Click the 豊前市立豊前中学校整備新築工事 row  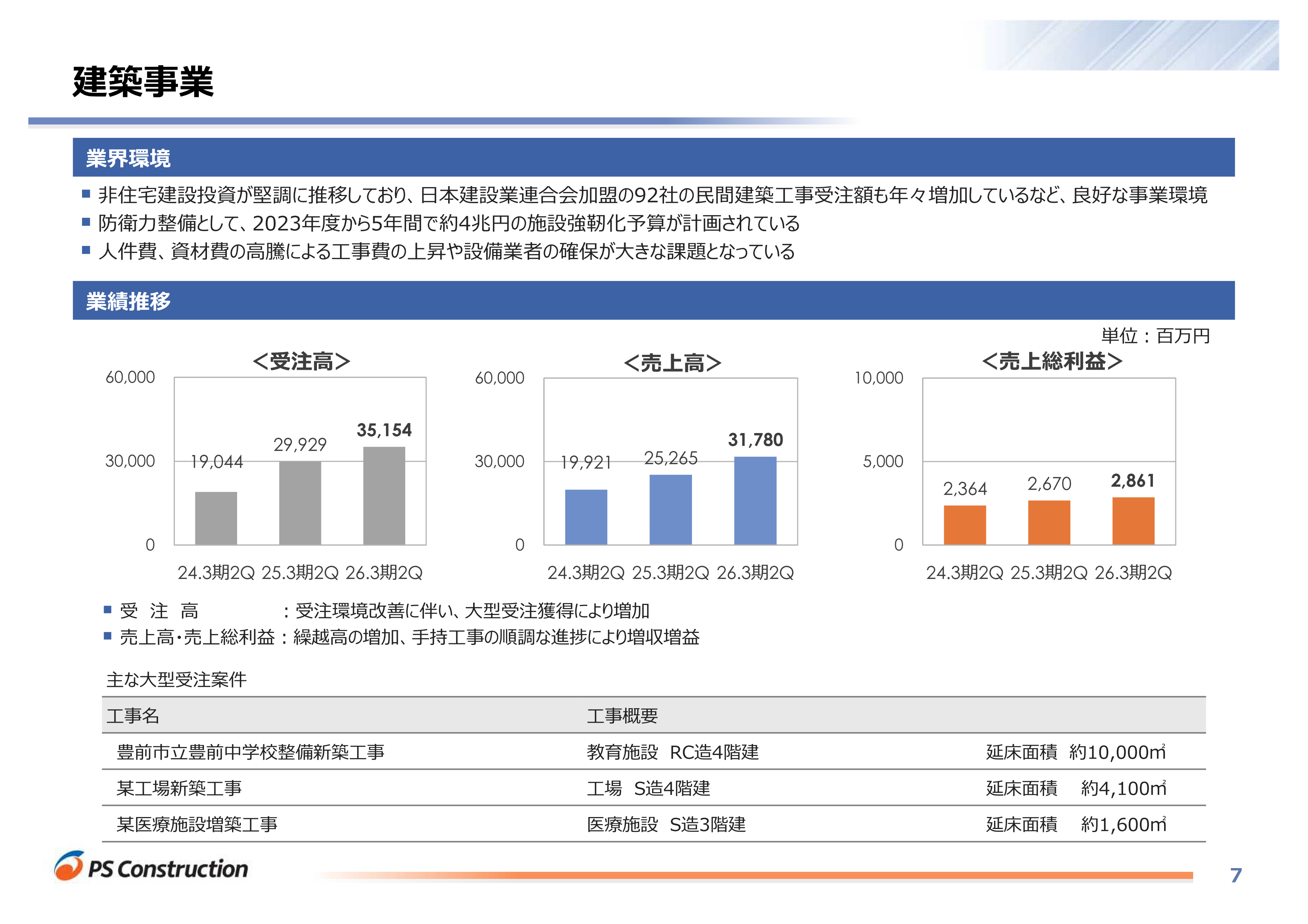coord(250,752)
